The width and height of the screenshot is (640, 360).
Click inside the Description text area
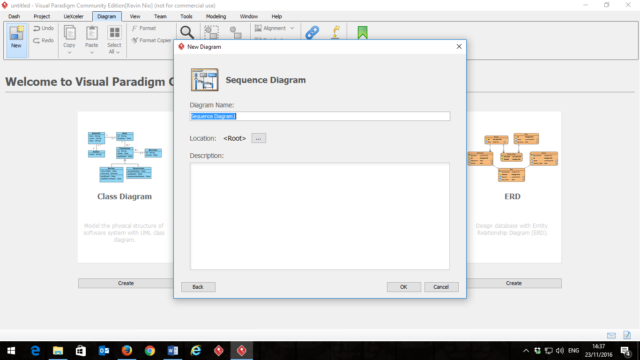coord(320,216)
